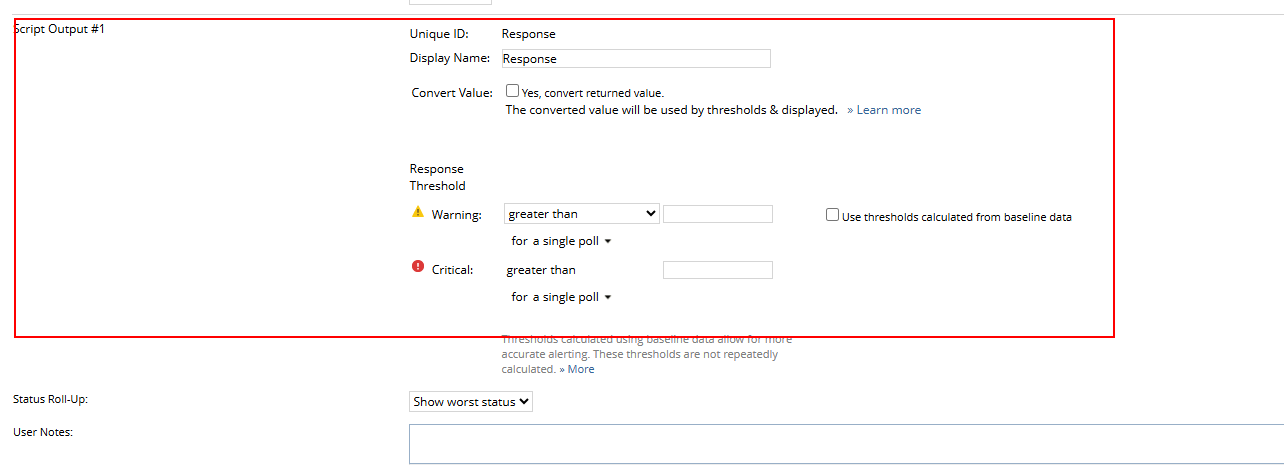Click the 'Response Threshold' heading
Image resolution: width=1284 pixels, height=465 pixels.
[x=437, y=177]
